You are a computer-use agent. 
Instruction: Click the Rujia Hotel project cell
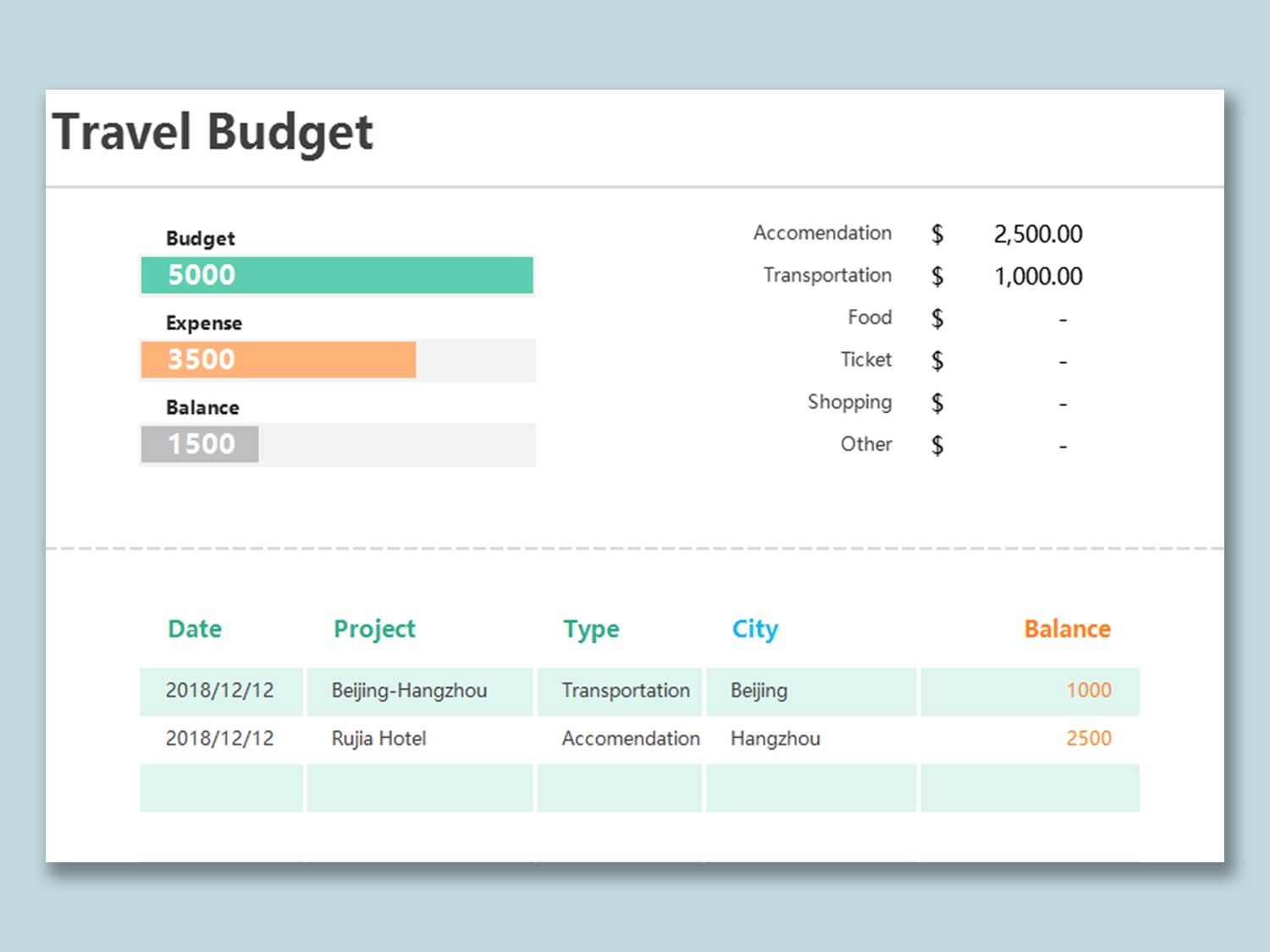pyautogui.click(x=378, y=739)
